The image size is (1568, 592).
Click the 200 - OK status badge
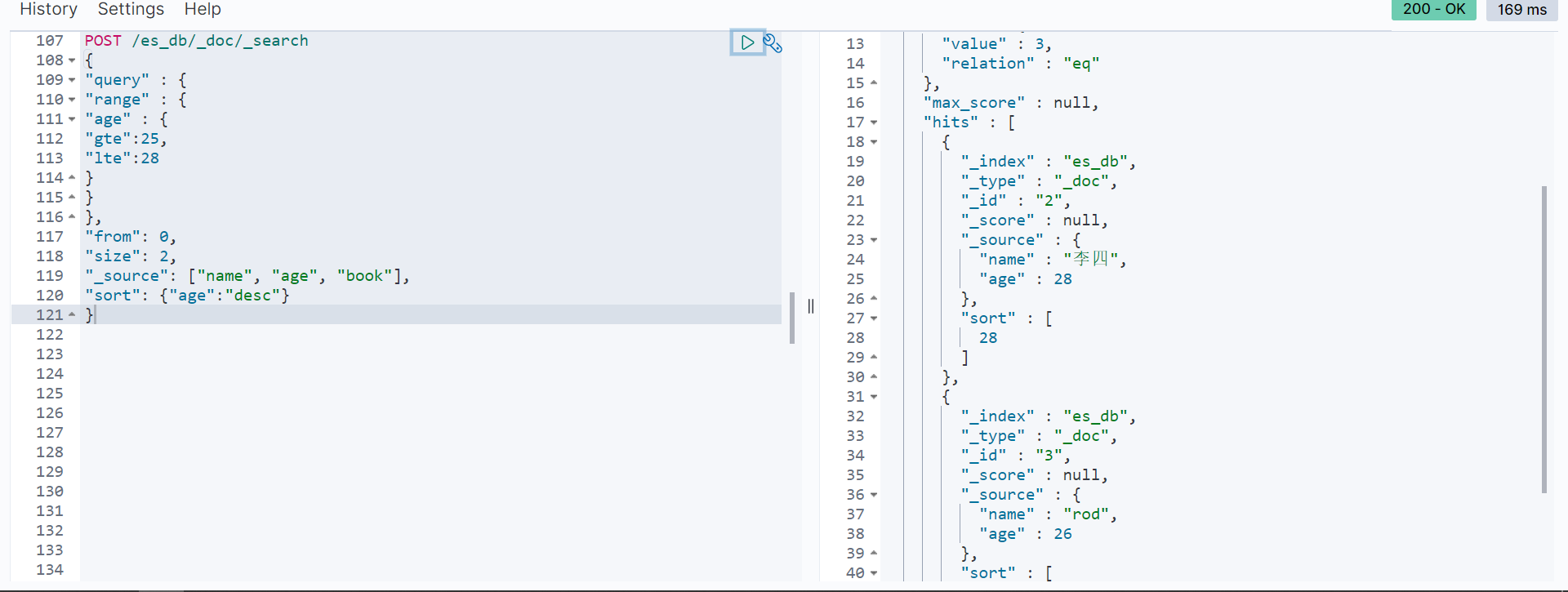pyautogui.click(x=1434, y=9)
